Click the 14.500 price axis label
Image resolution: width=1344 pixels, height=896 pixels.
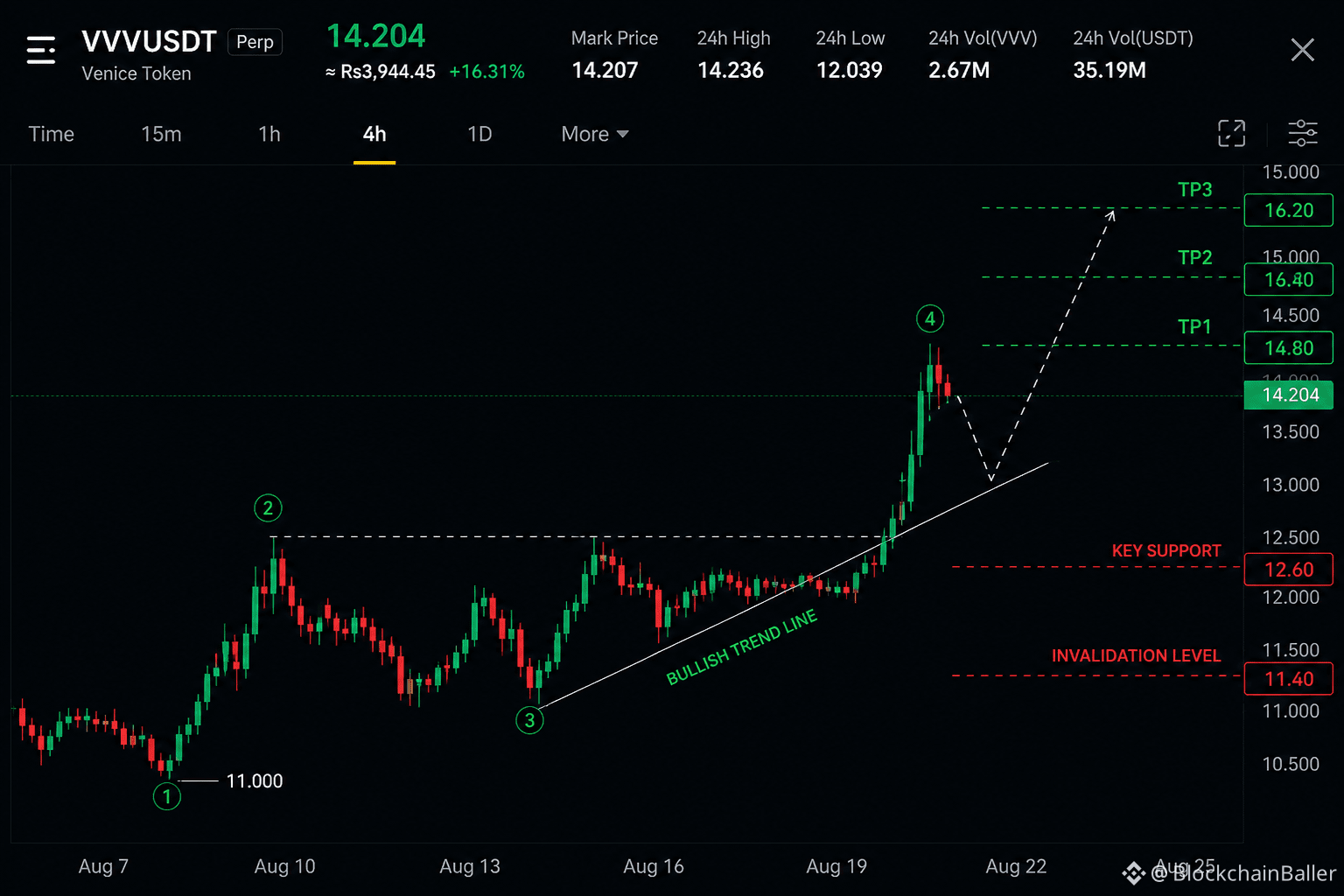[1291, 316]
